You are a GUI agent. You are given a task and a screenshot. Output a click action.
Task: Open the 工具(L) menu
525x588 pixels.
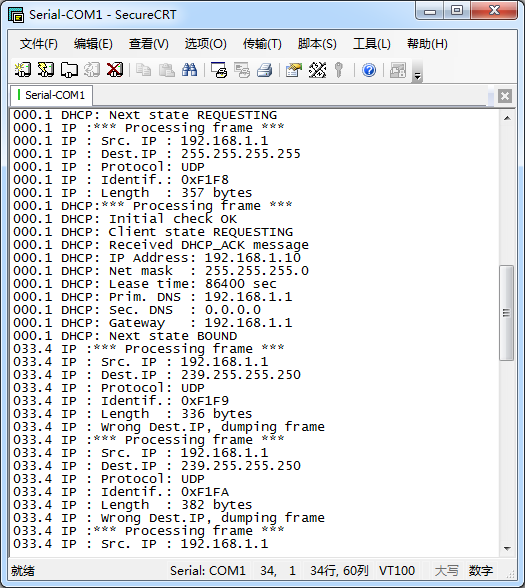tap(372, 44)
